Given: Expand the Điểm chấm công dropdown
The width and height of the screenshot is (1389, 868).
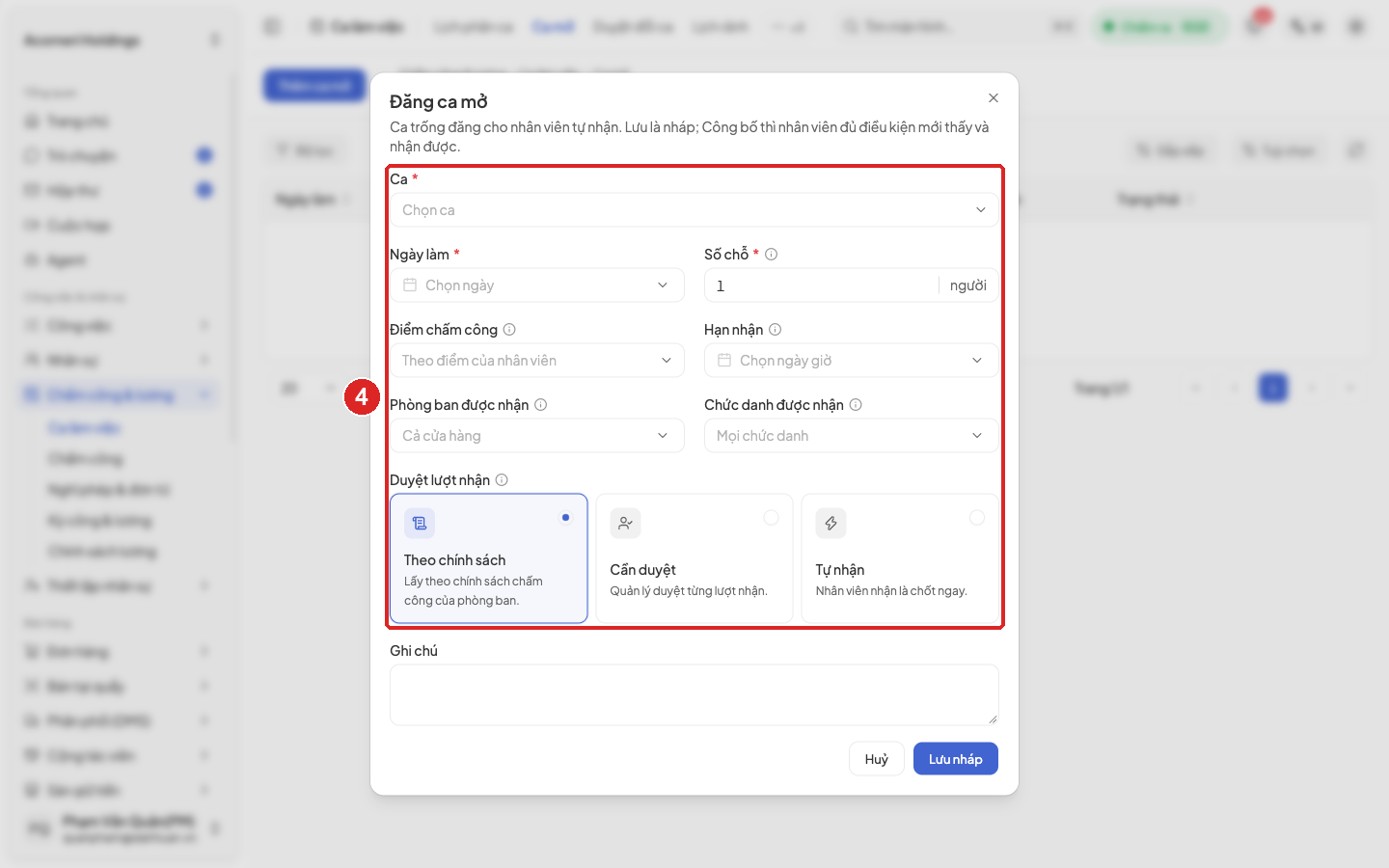Looking at the screenshot, I should [537, 361].
